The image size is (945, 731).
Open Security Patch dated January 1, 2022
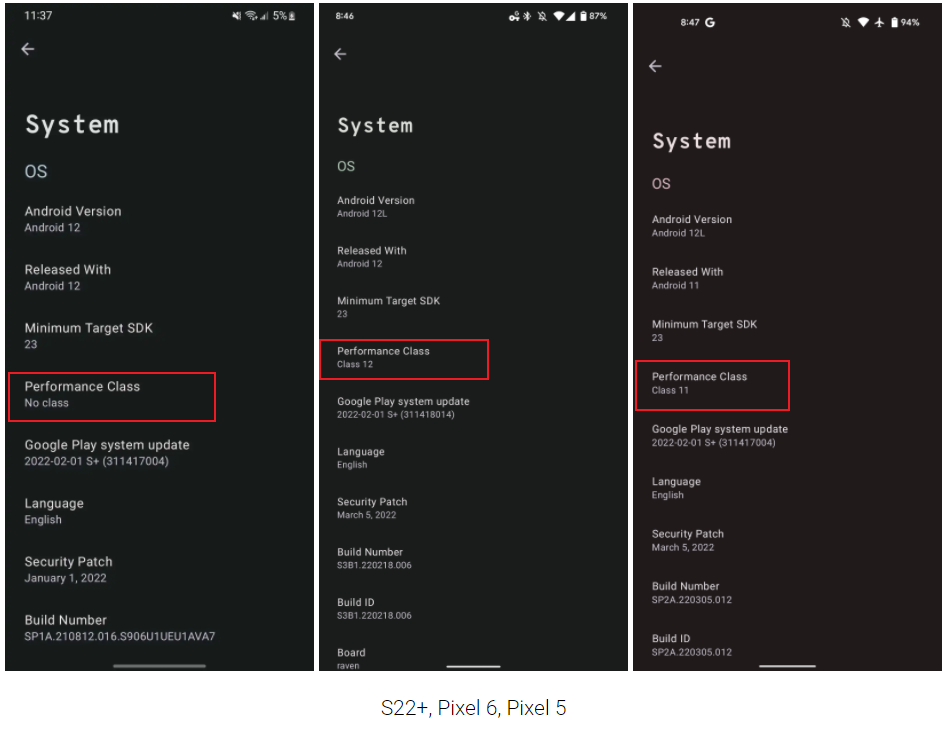click(69, 569)
